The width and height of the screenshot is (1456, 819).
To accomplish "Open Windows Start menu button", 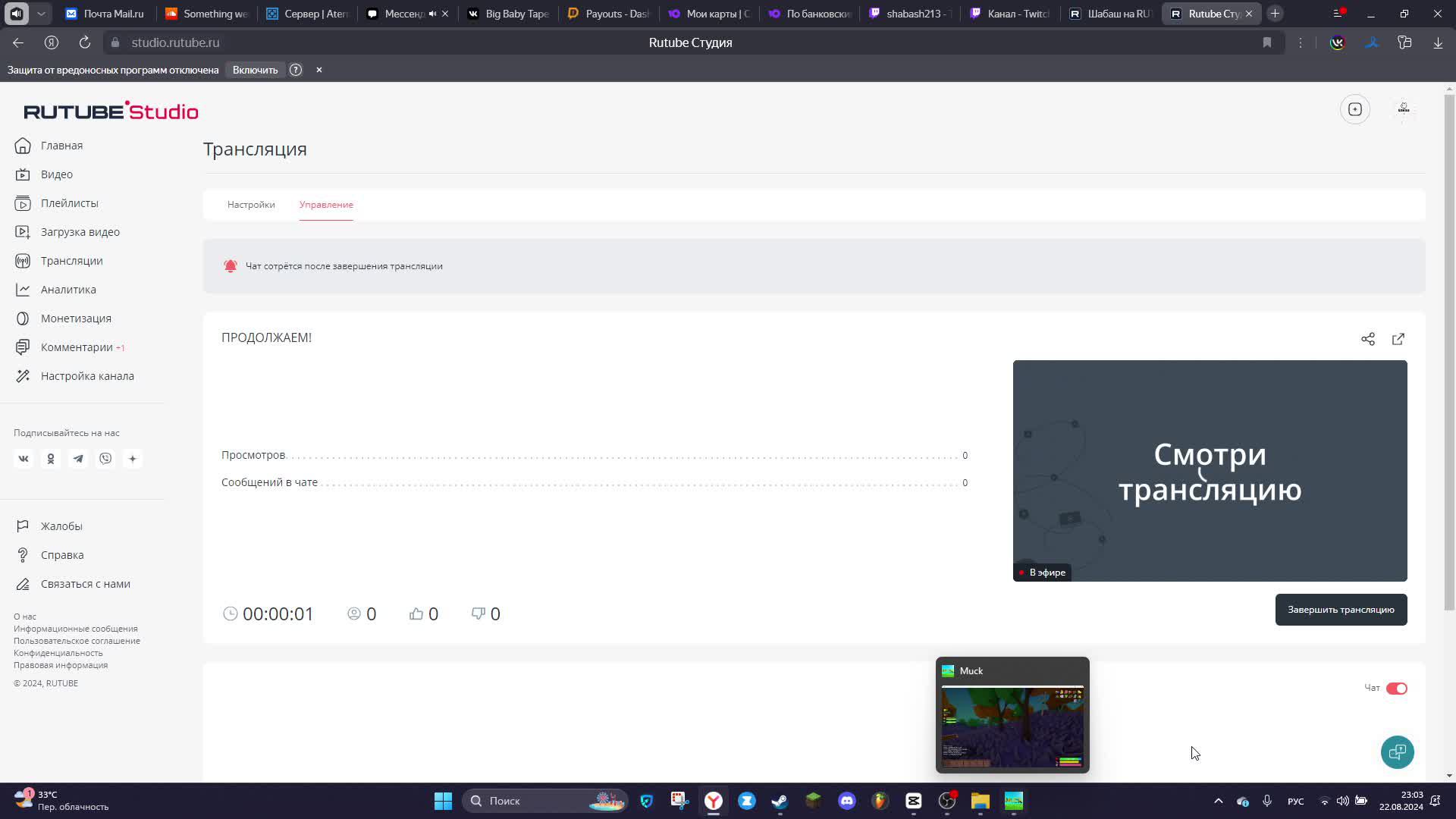I will coord(444,801).
